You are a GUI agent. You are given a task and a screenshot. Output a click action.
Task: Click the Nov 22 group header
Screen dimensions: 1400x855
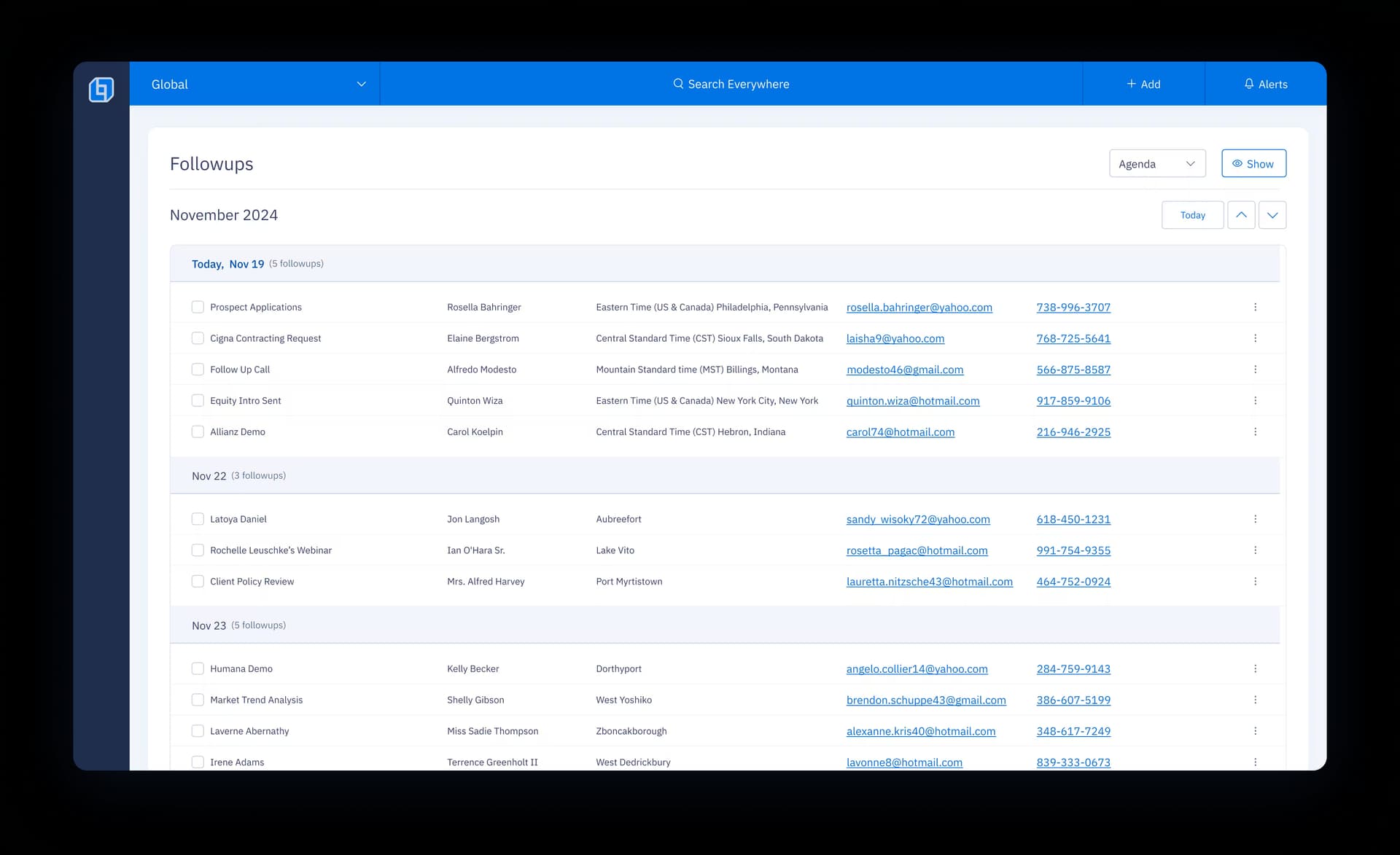209,476
